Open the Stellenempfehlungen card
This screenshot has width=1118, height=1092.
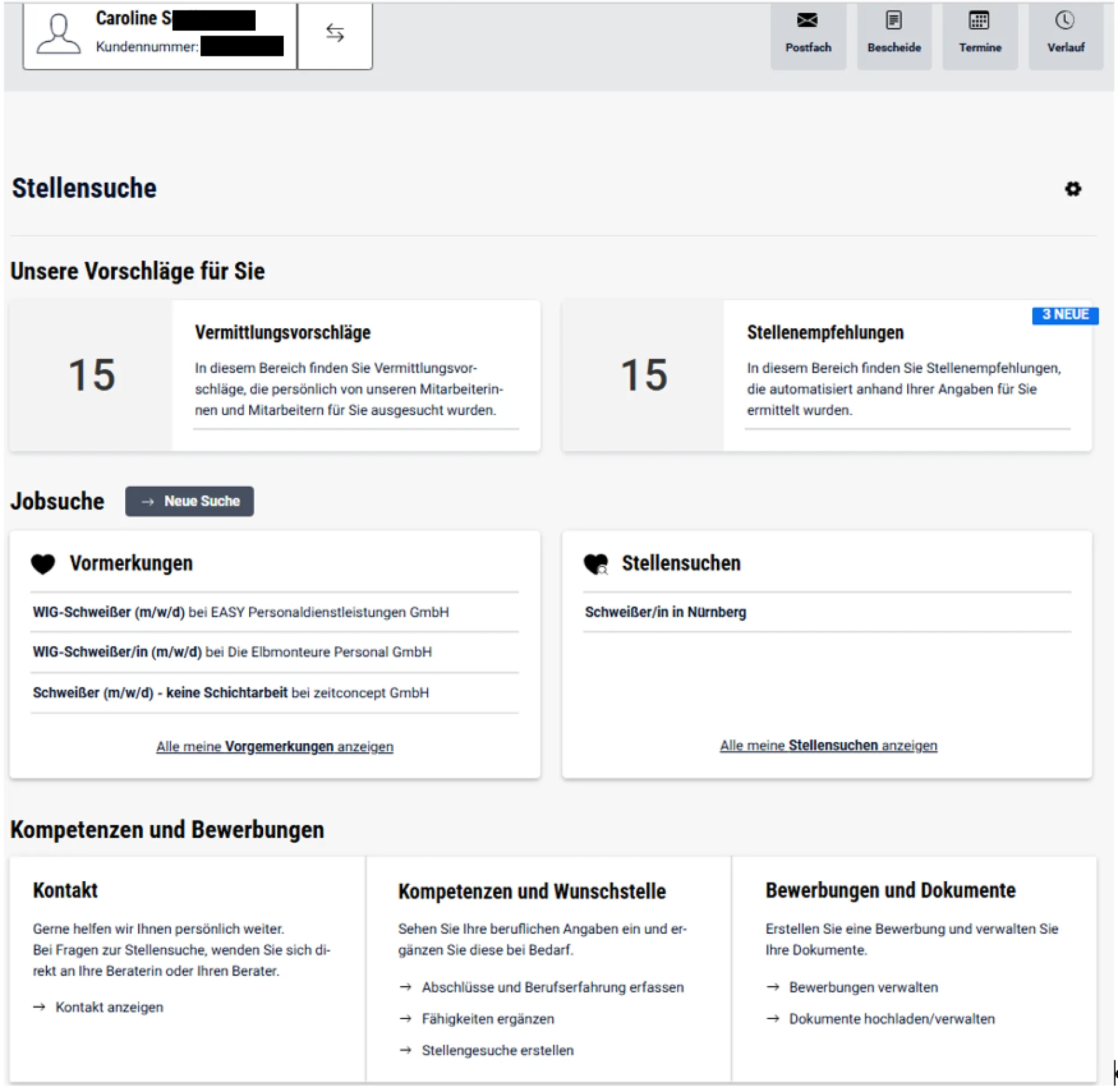(825, 332)
